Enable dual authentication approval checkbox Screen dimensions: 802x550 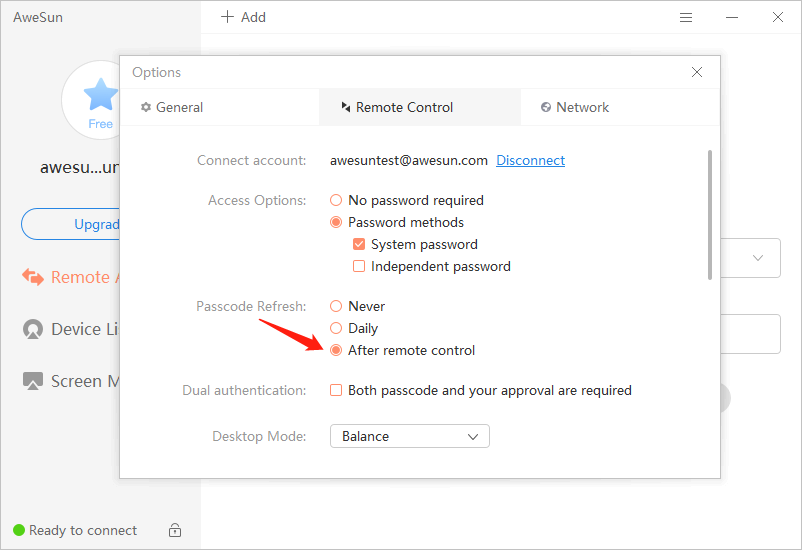click(x=336, y=390)
